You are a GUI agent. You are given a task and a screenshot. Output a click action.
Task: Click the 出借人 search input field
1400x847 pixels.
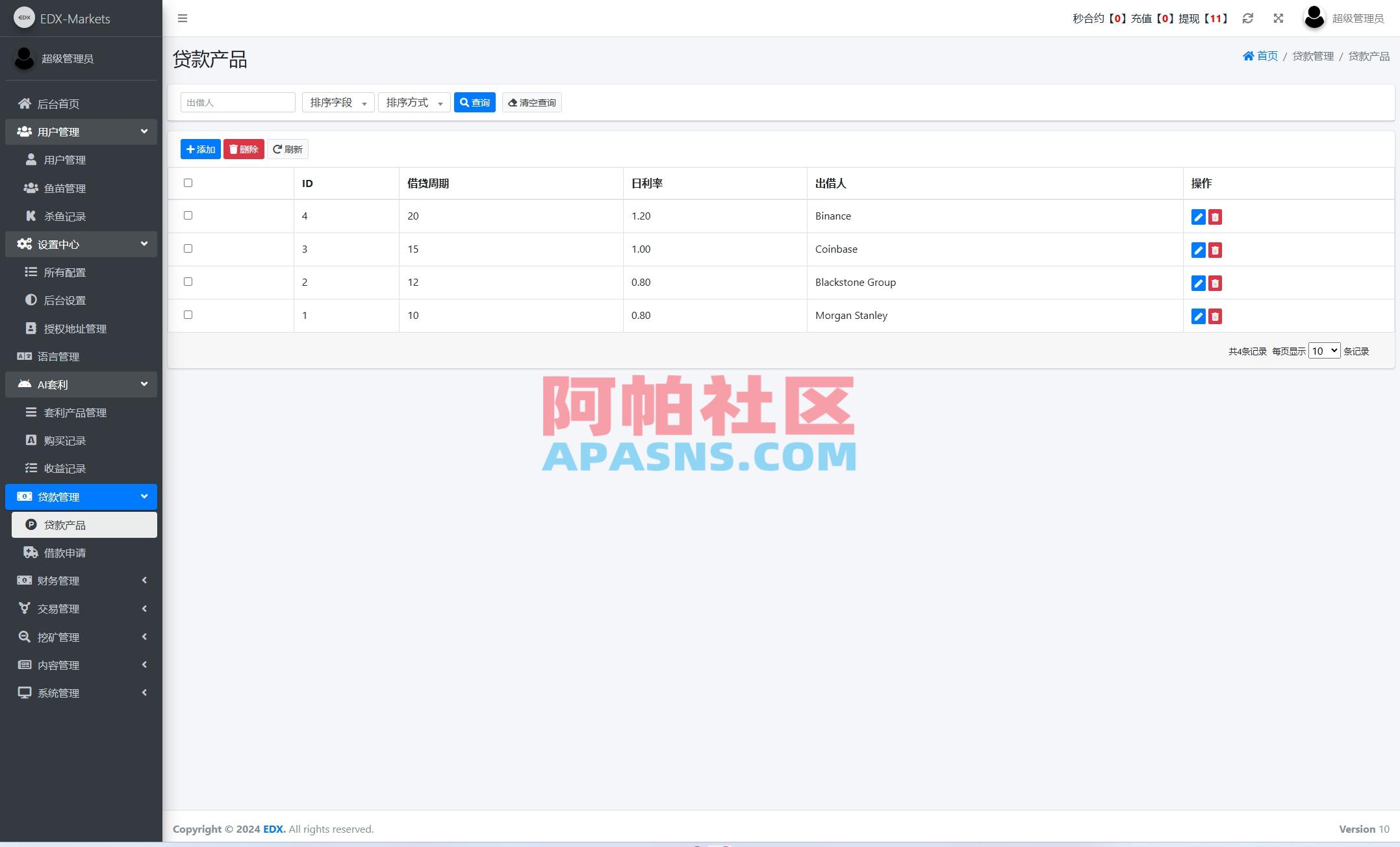click(237, 102)
